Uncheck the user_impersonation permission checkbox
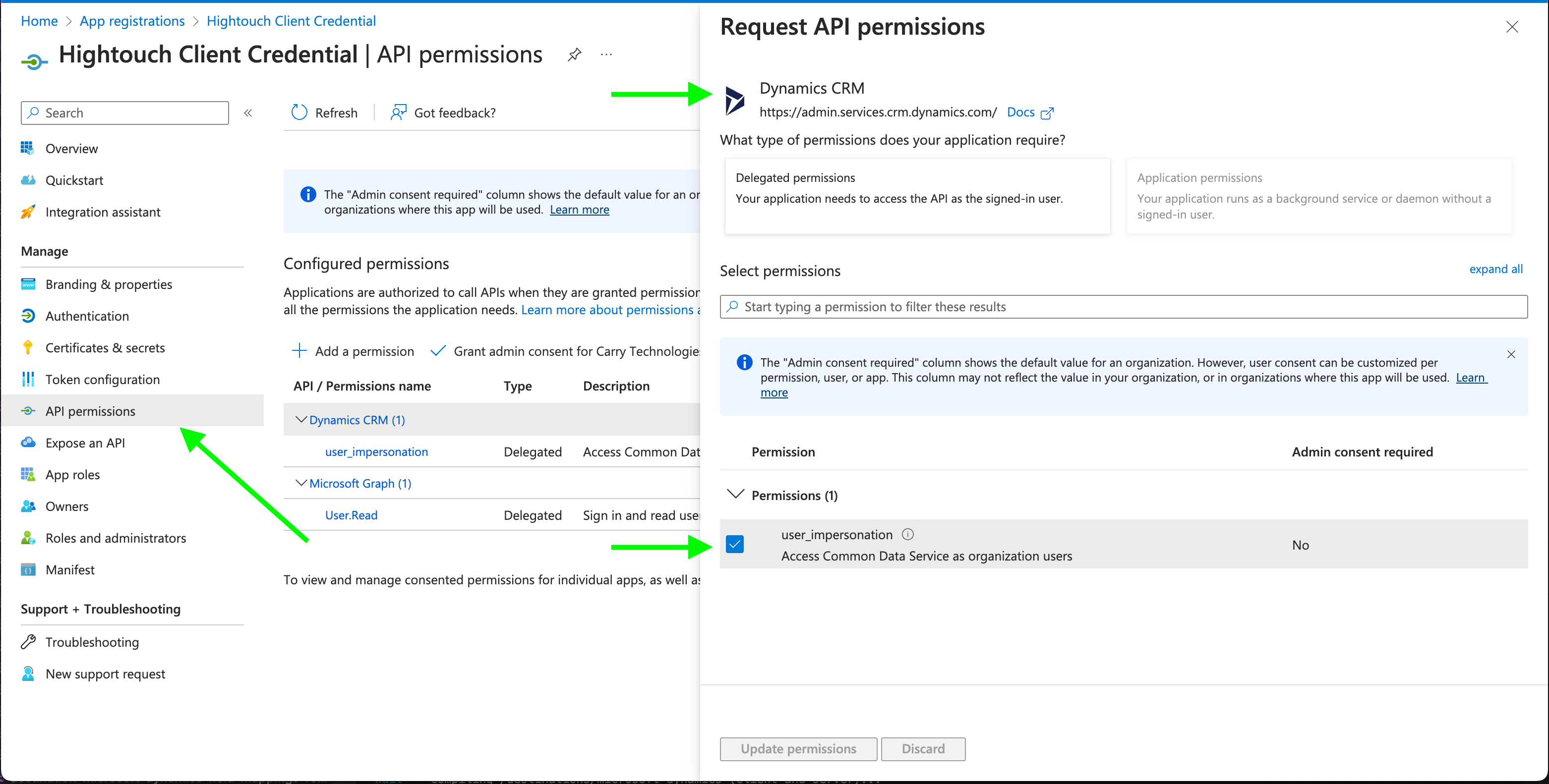 tap(735, 544)
